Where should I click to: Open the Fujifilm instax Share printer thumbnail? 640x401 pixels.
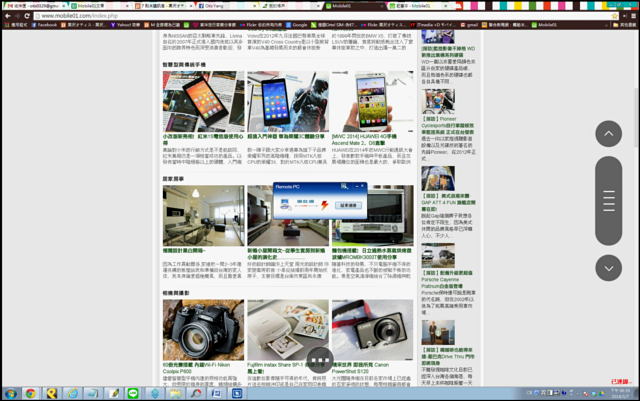pos(288,330)
